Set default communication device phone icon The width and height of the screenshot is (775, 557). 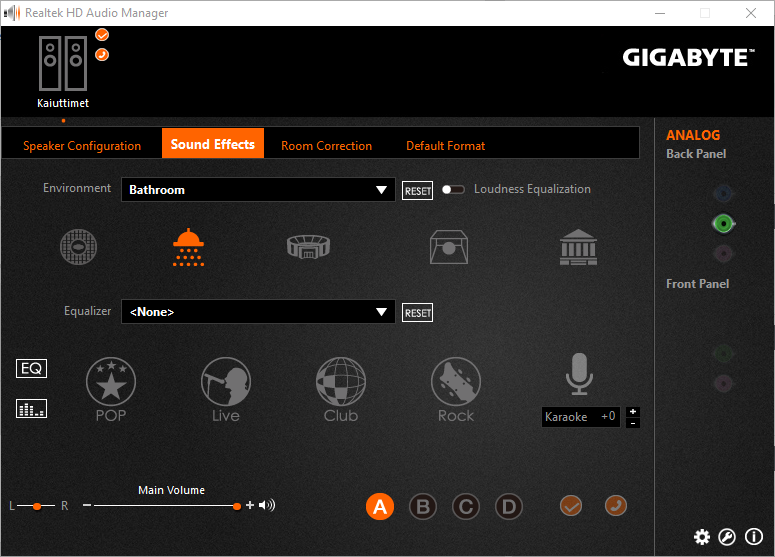(616, 506)
